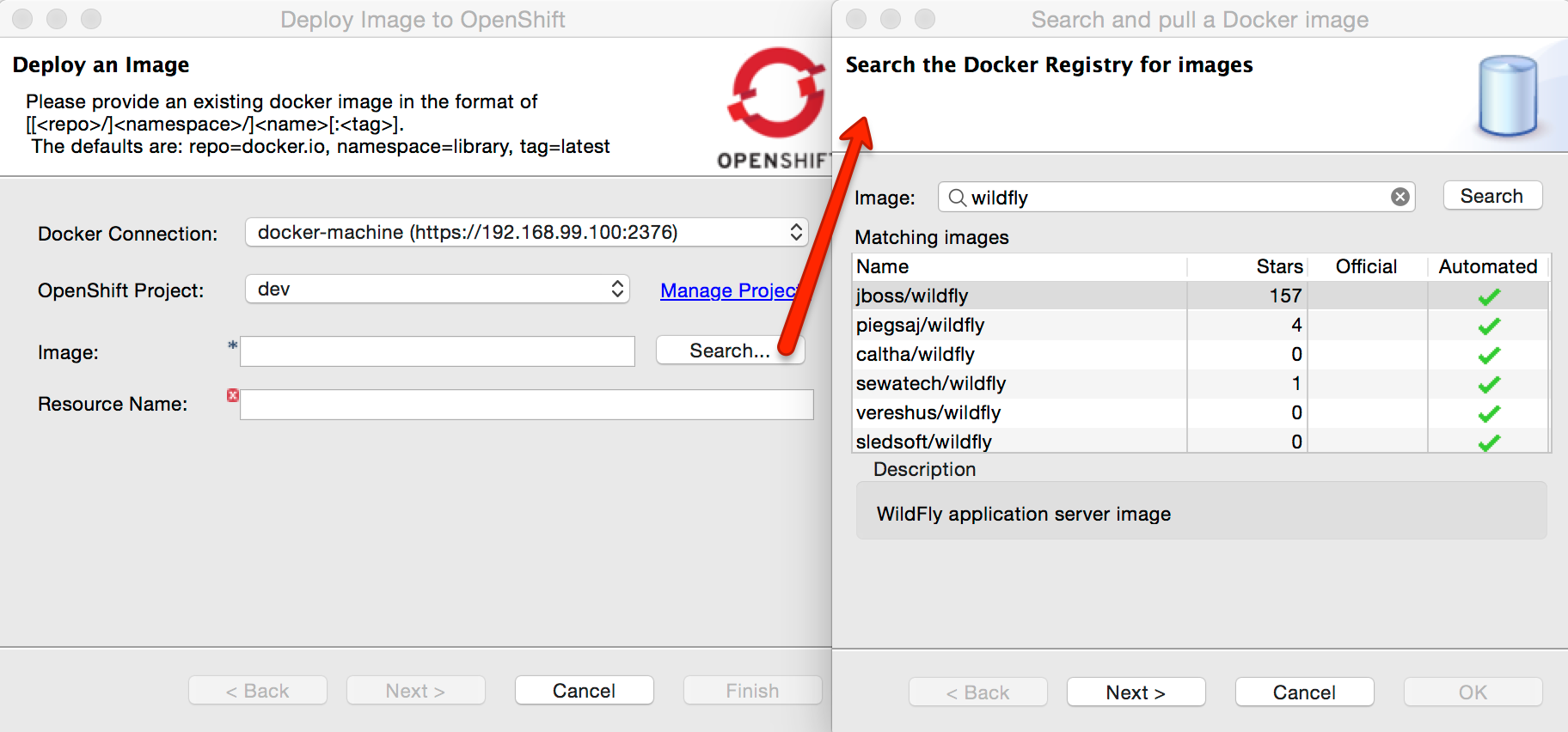Click the Docker registry cylinder icon

click(x=1508, y=95)
